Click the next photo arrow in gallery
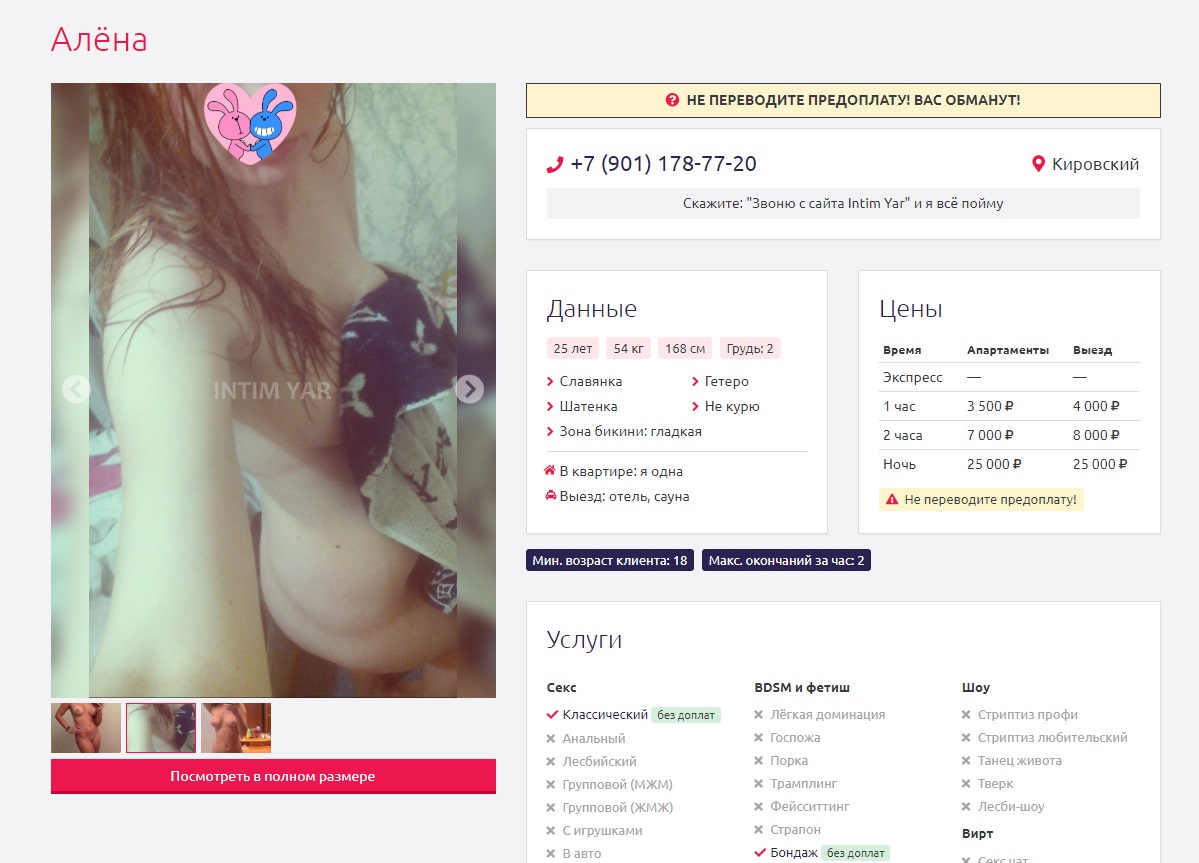This screenshot has width=1199, height=863. coord(469,389)
